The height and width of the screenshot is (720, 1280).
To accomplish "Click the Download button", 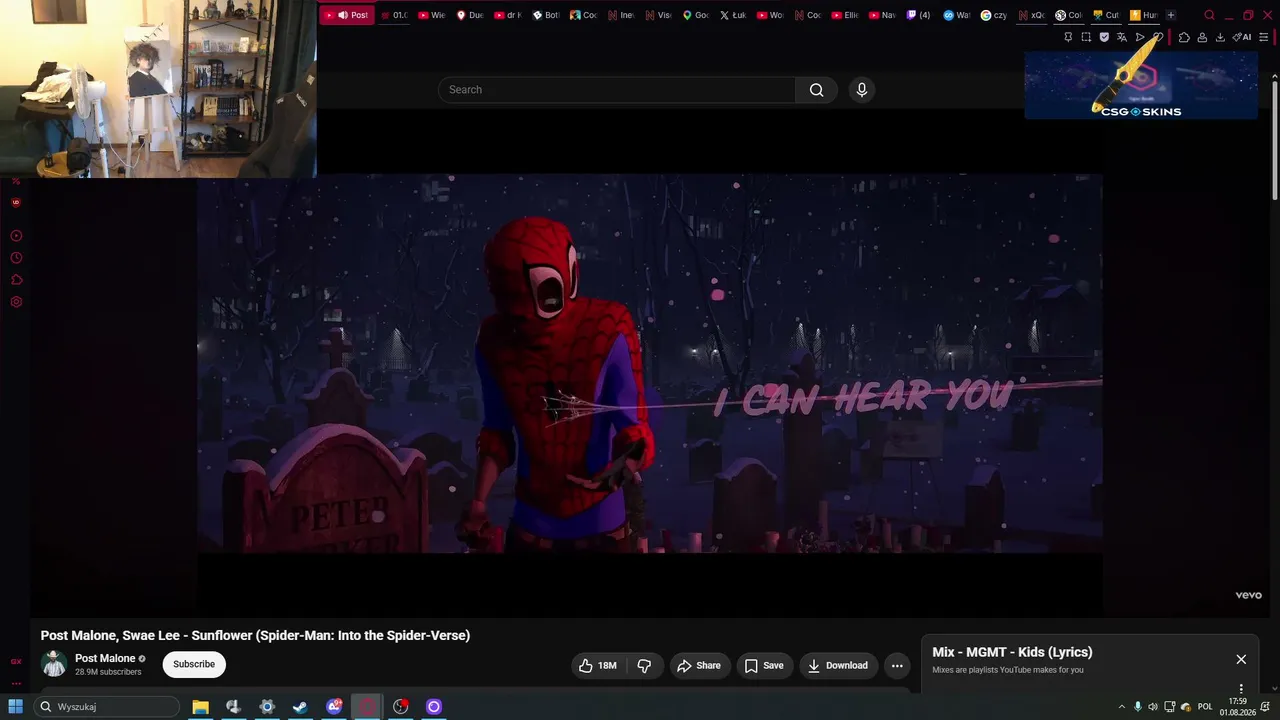I will point(838,666).
